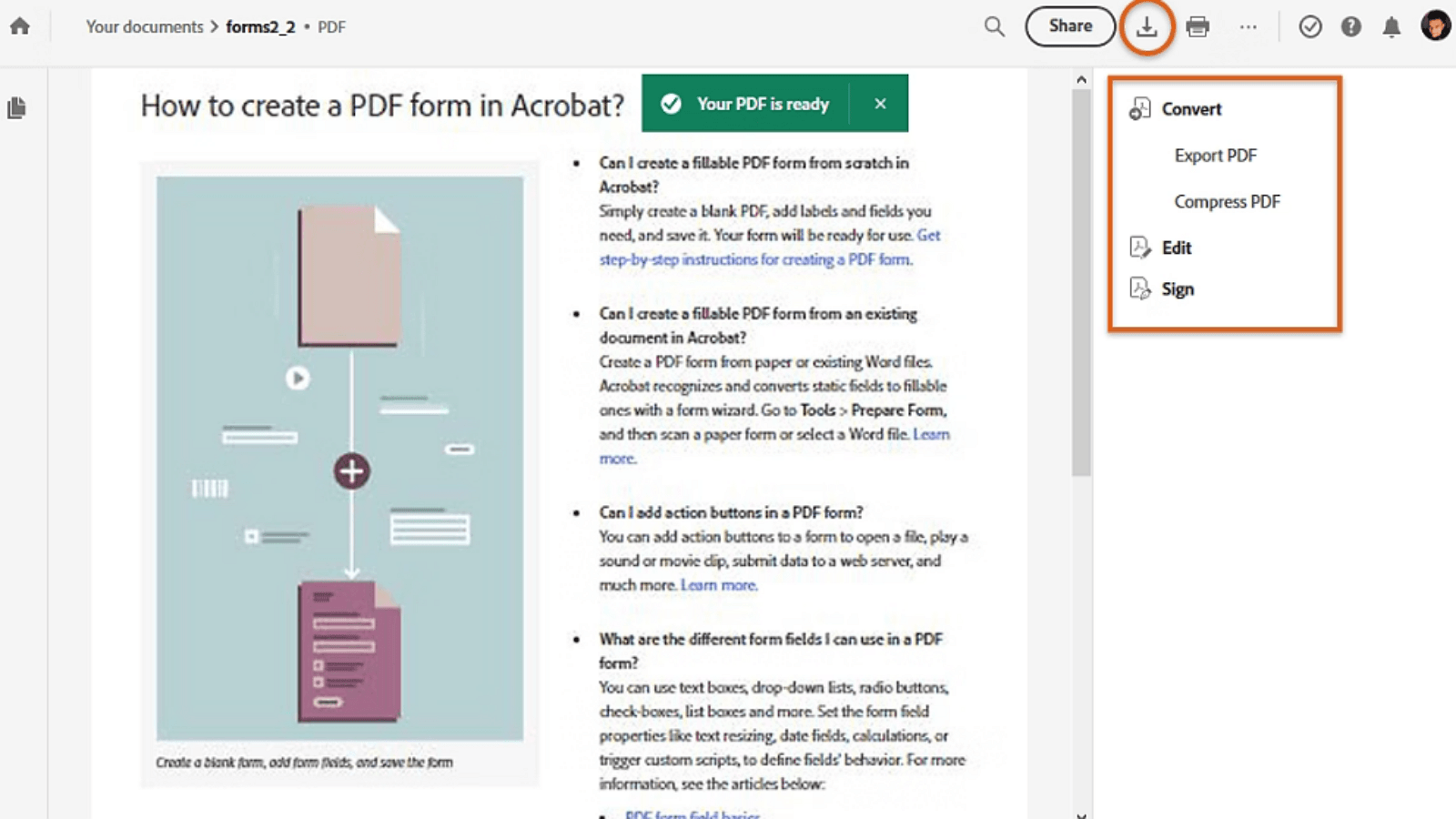
Task: Open the notifications bell
Action: coord(1391,27)
